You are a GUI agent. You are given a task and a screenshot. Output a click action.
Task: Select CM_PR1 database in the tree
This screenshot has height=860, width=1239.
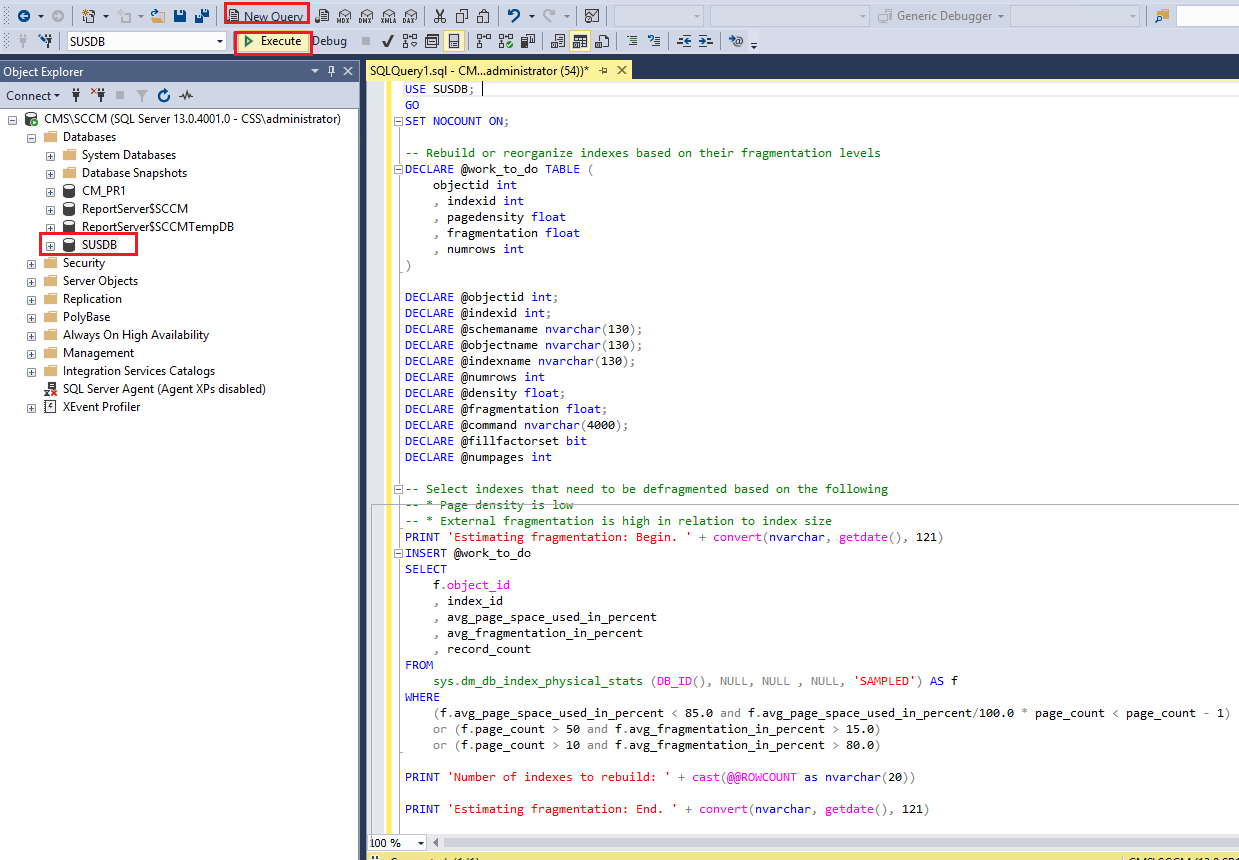tap(104, 191)
